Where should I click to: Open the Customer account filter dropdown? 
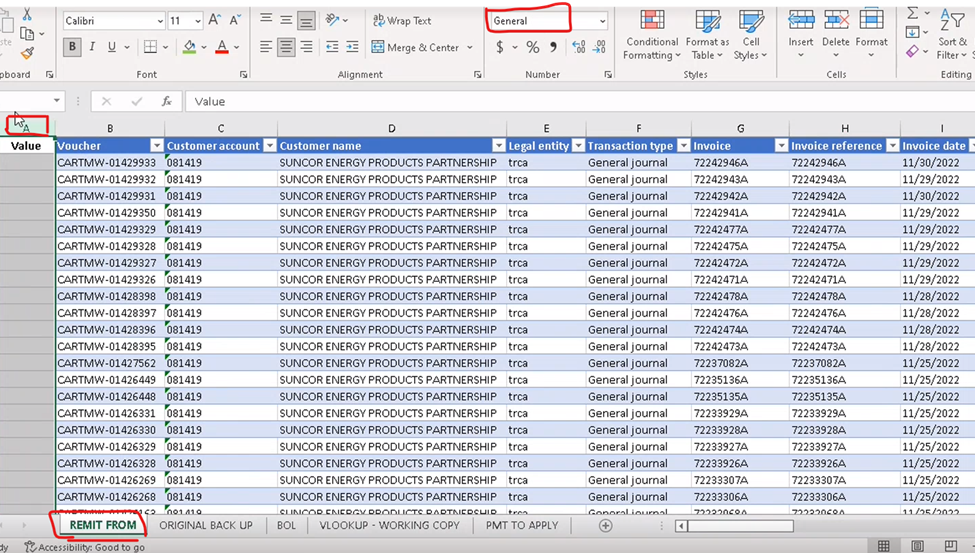point(270,146)
